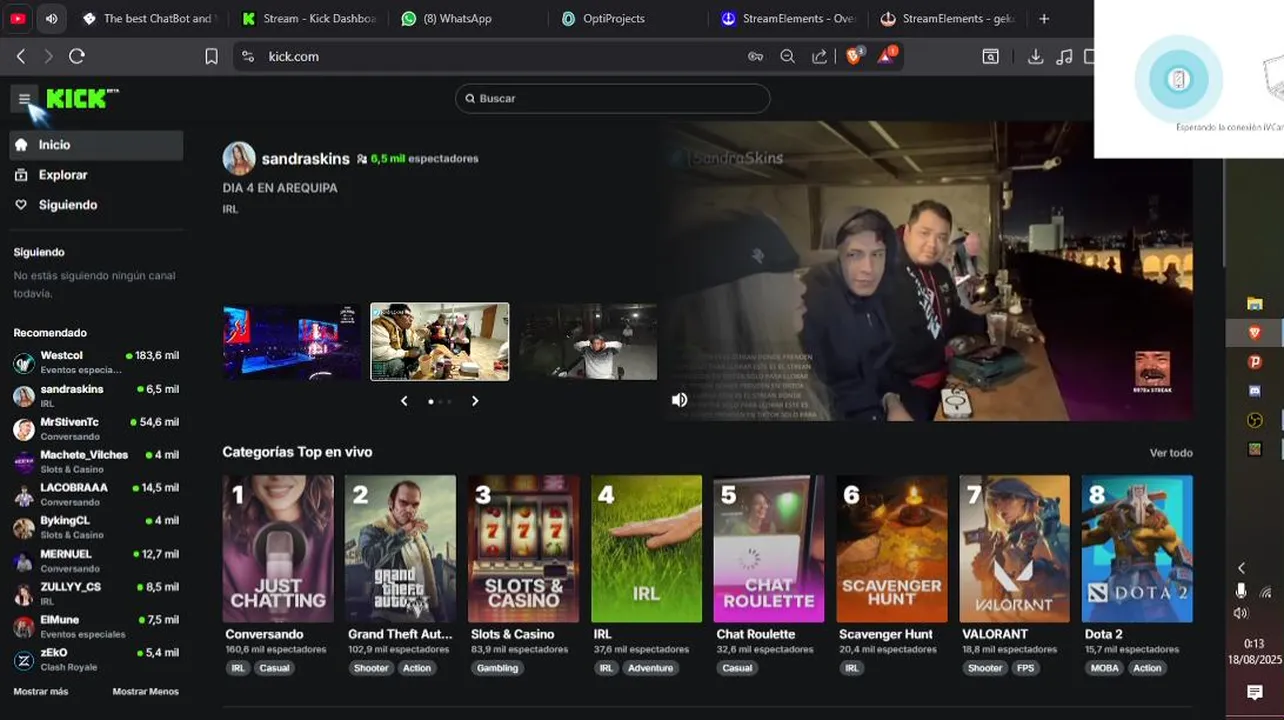Click the pinned YouTube tab

click(x=18, y=18)
